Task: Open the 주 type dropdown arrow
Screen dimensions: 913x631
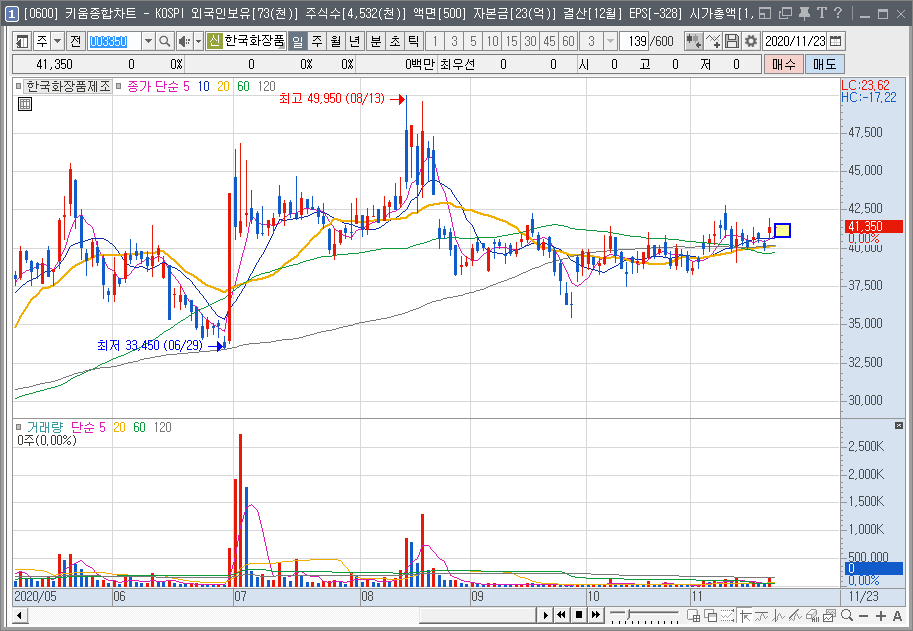Action: point(57,41)
